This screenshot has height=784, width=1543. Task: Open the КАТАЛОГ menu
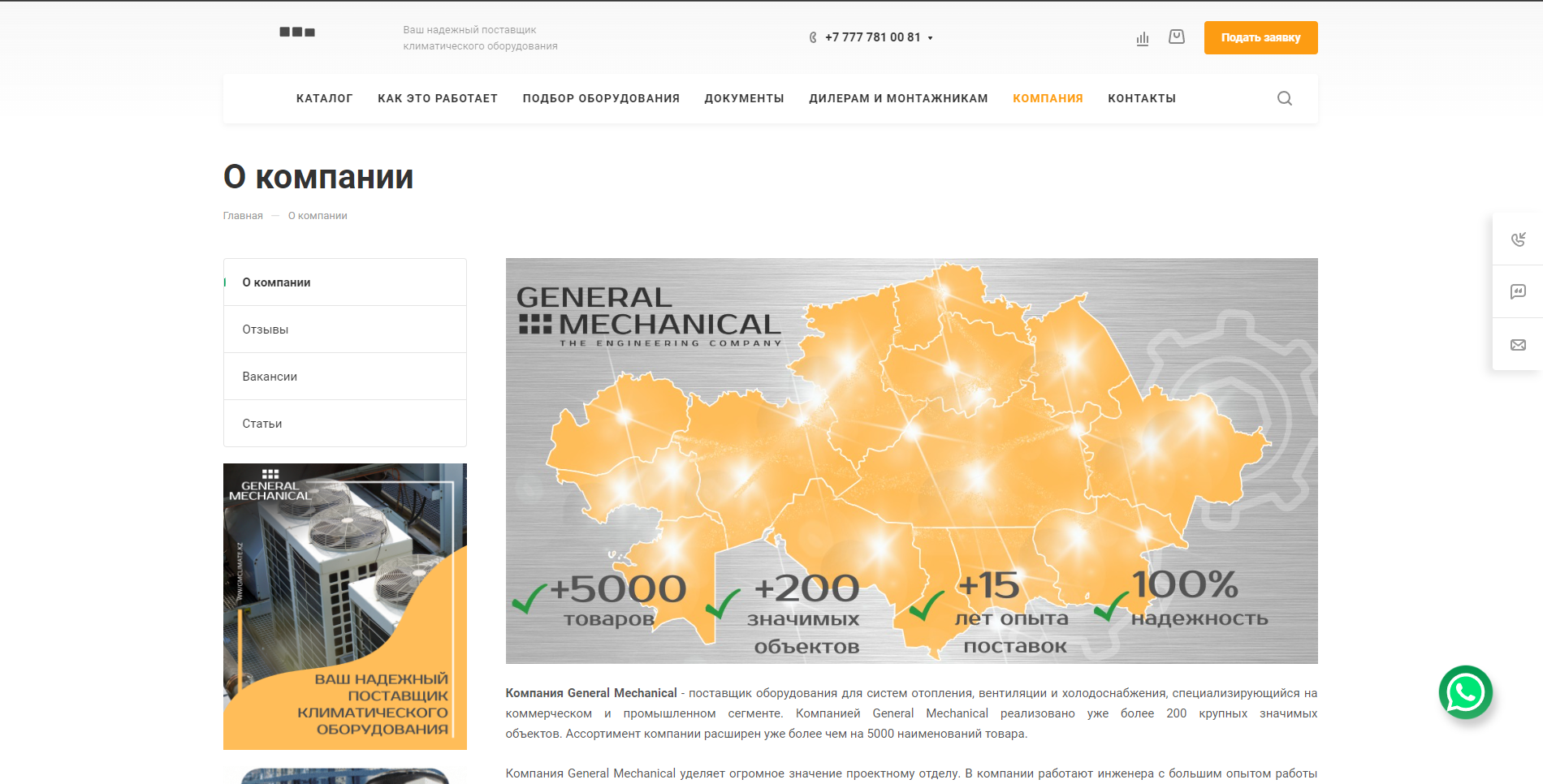click(325, 98)
